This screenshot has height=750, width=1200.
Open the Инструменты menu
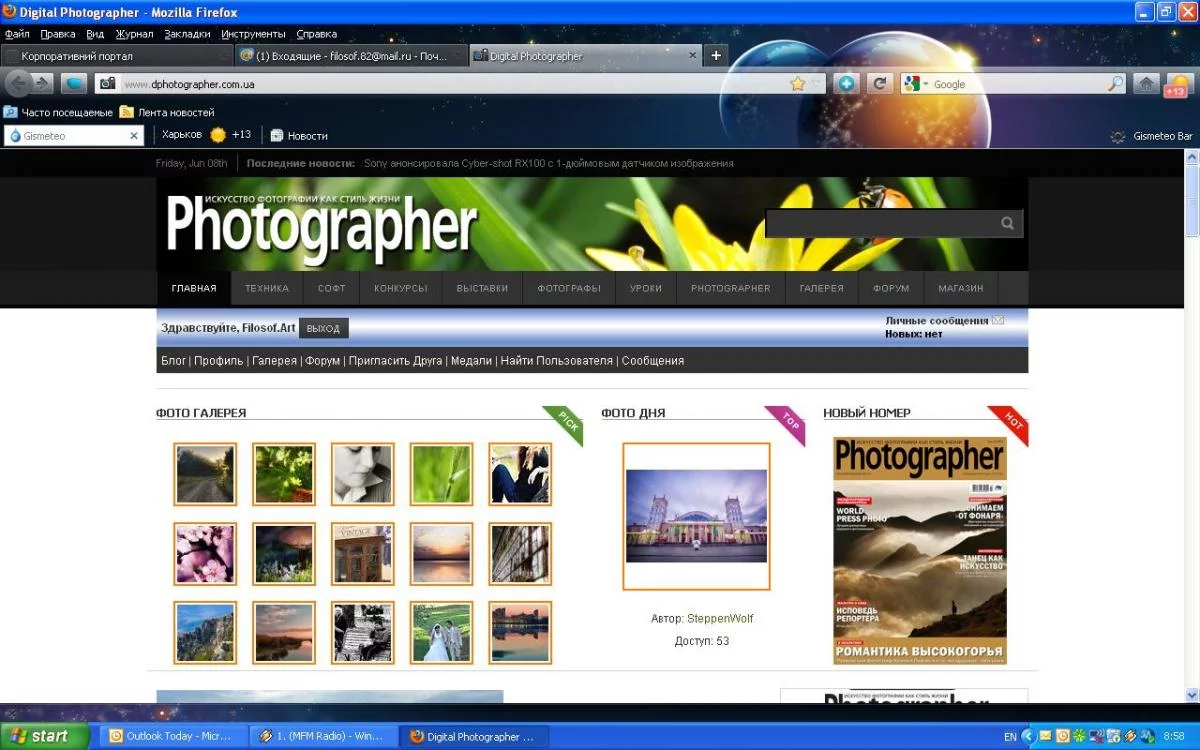coord(253,34)
